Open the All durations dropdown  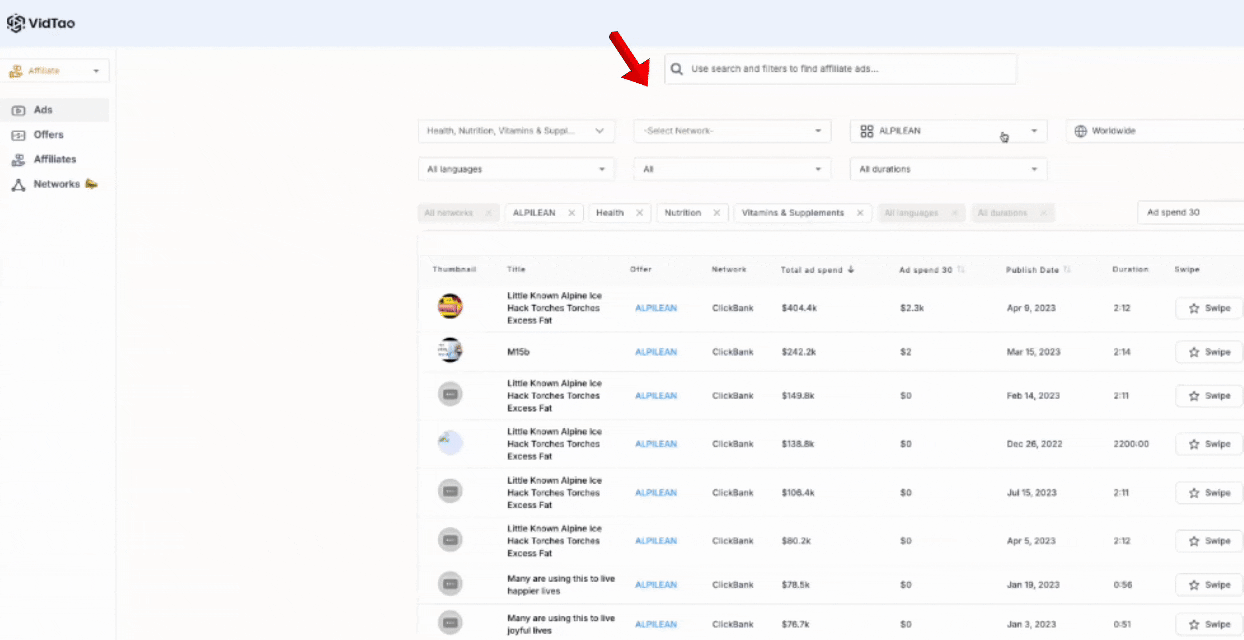[947, 169]
